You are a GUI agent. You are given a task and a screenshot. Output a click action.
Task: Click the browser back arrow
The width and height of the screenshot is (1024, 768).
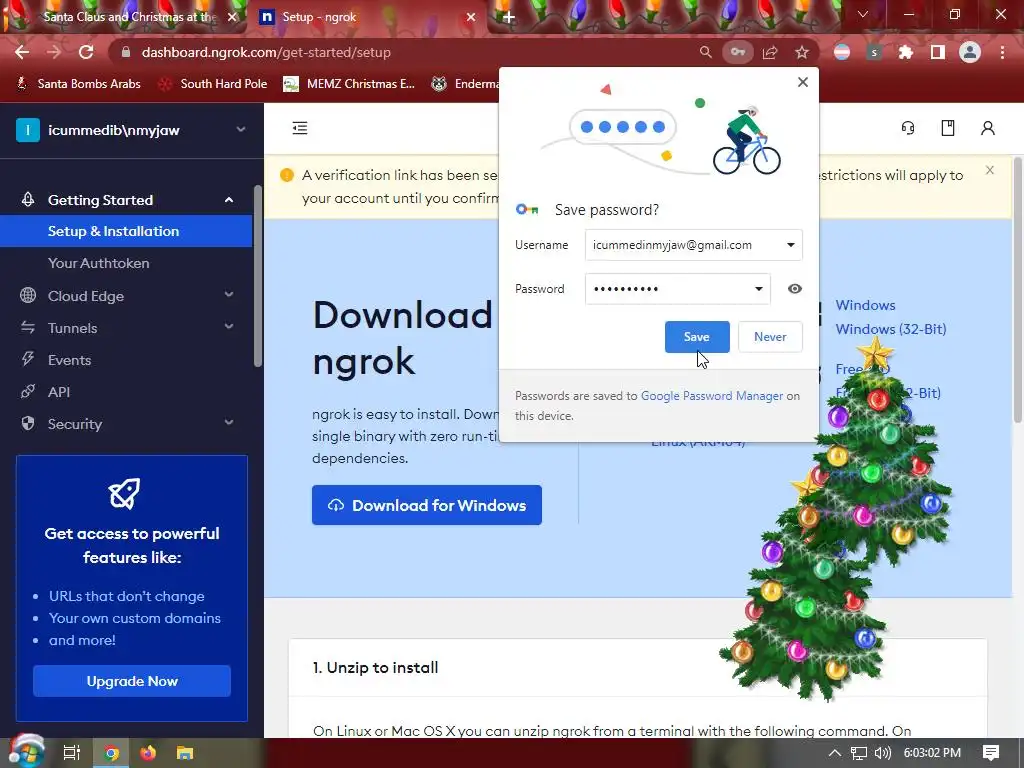coord(22,52)
